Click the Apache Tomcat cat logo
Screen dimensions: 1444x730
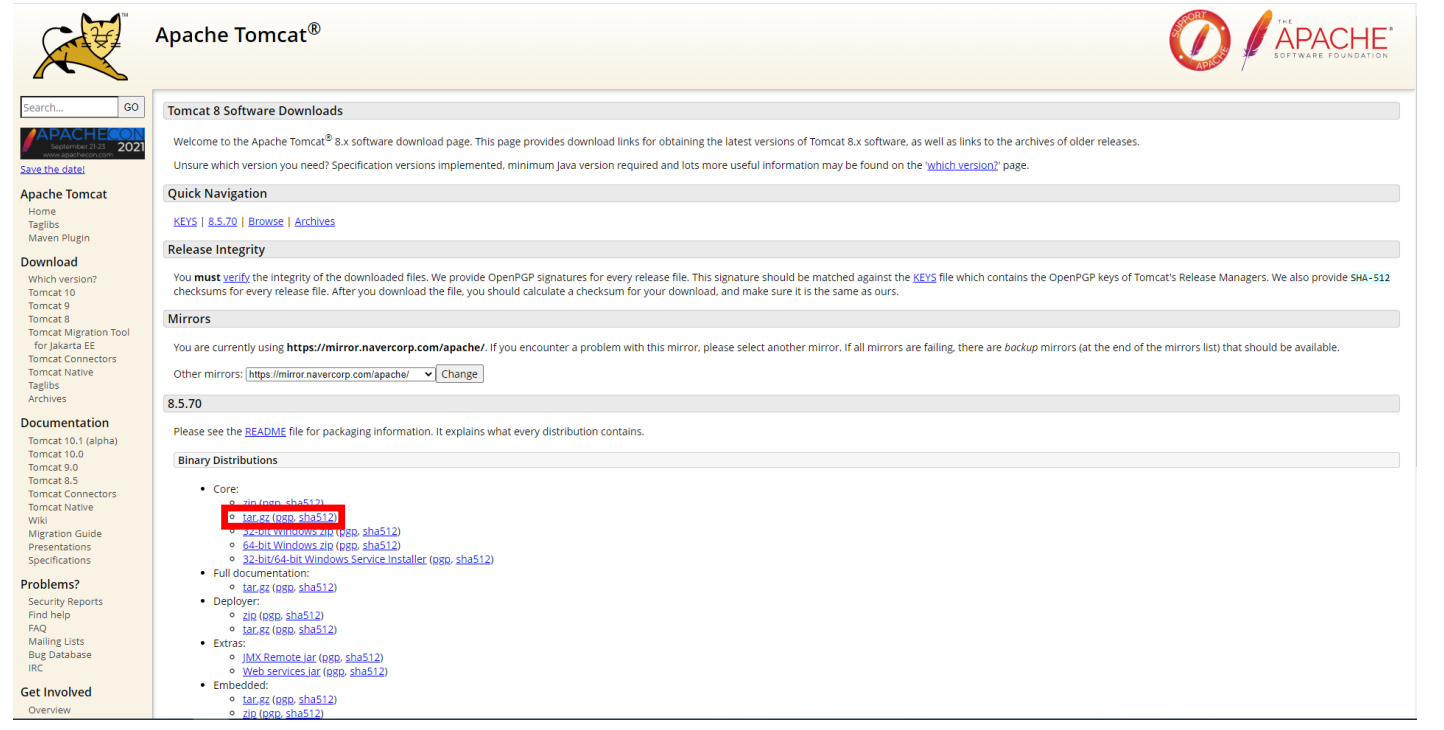[x=81, y=47]
